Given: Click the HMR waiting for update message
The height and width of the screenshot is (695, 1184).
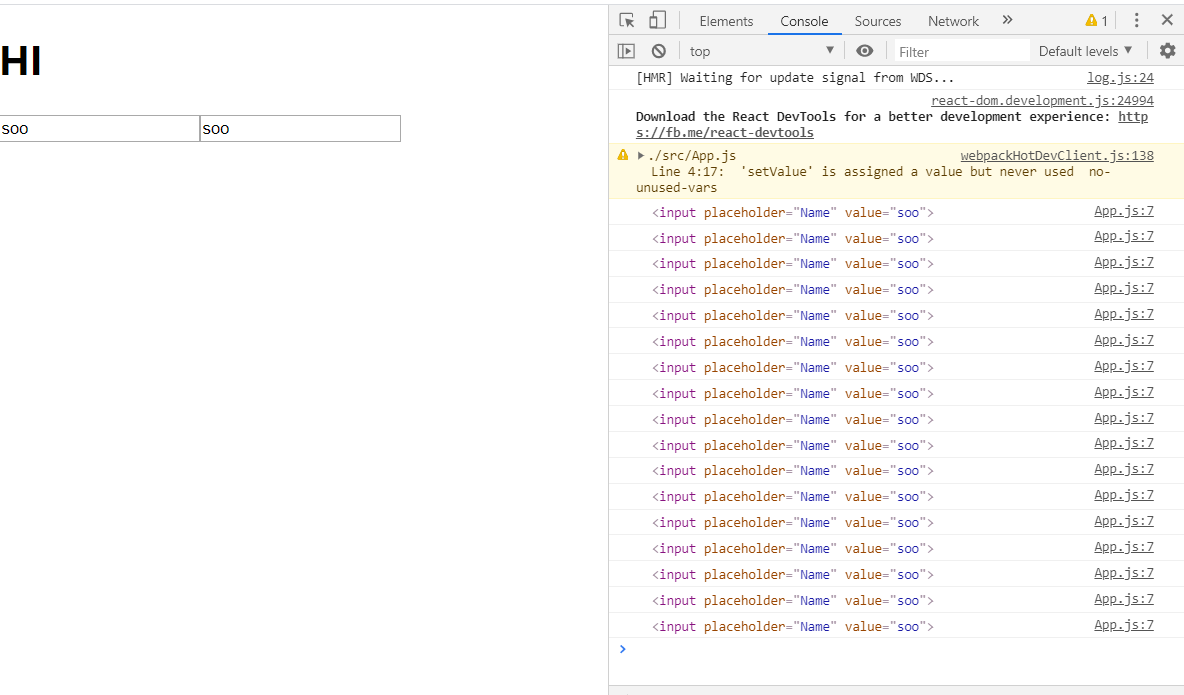Looking at the screenshot, I should (x=795, y=78).
